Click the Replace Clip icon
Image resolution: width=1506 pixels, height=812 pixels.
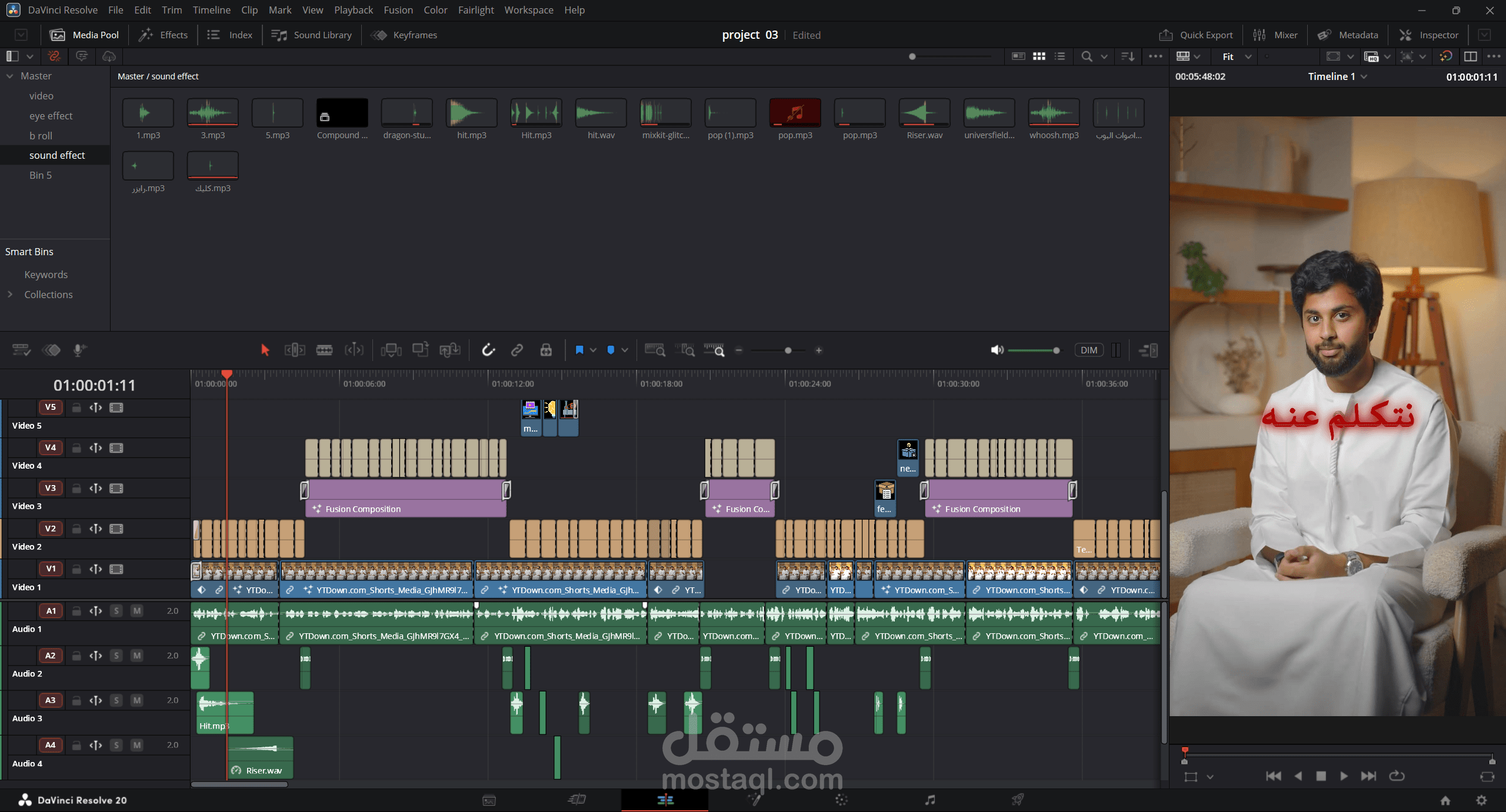(450, 350)
